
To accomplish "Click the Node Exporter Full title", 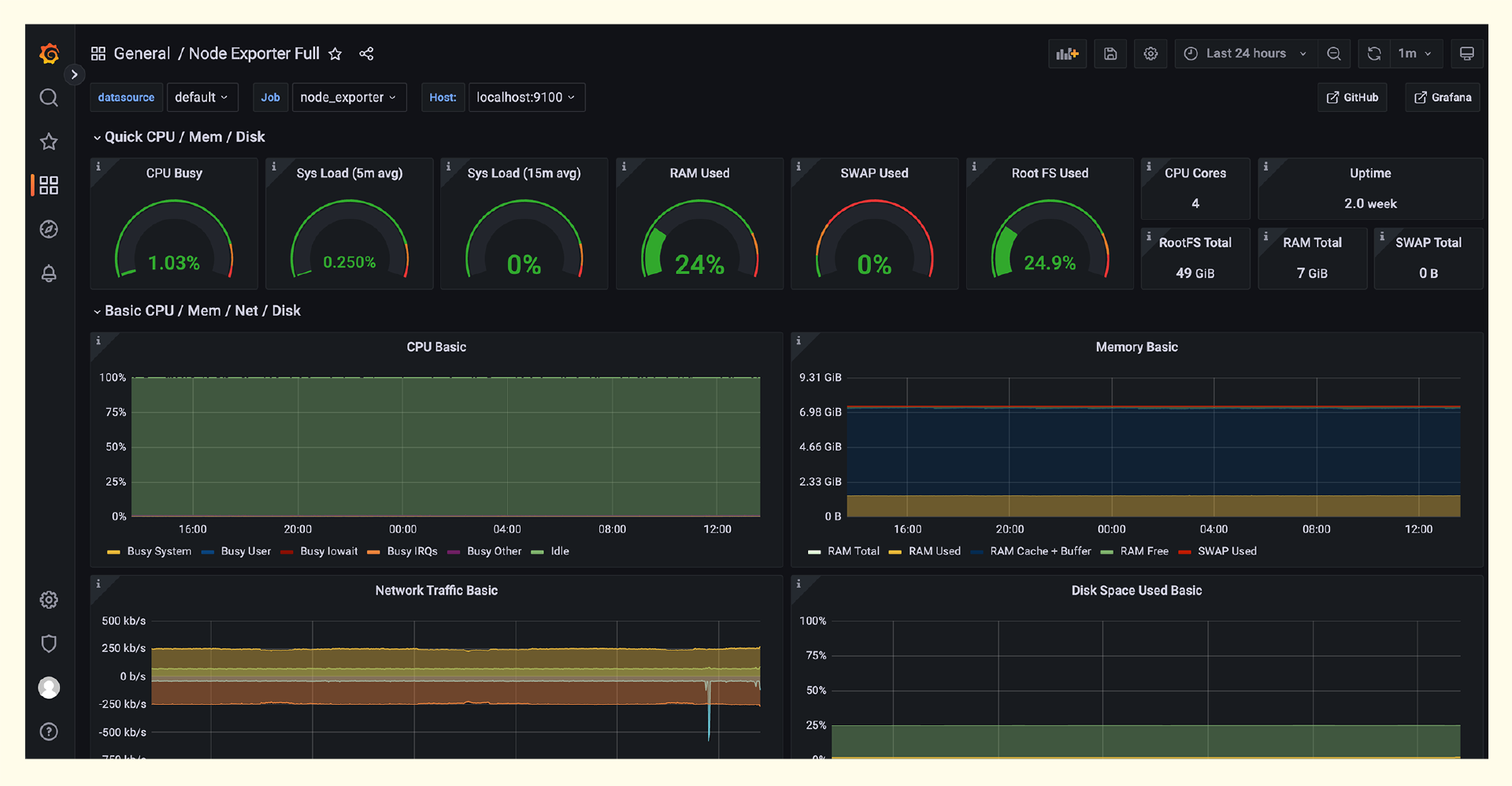I will 254,54.
